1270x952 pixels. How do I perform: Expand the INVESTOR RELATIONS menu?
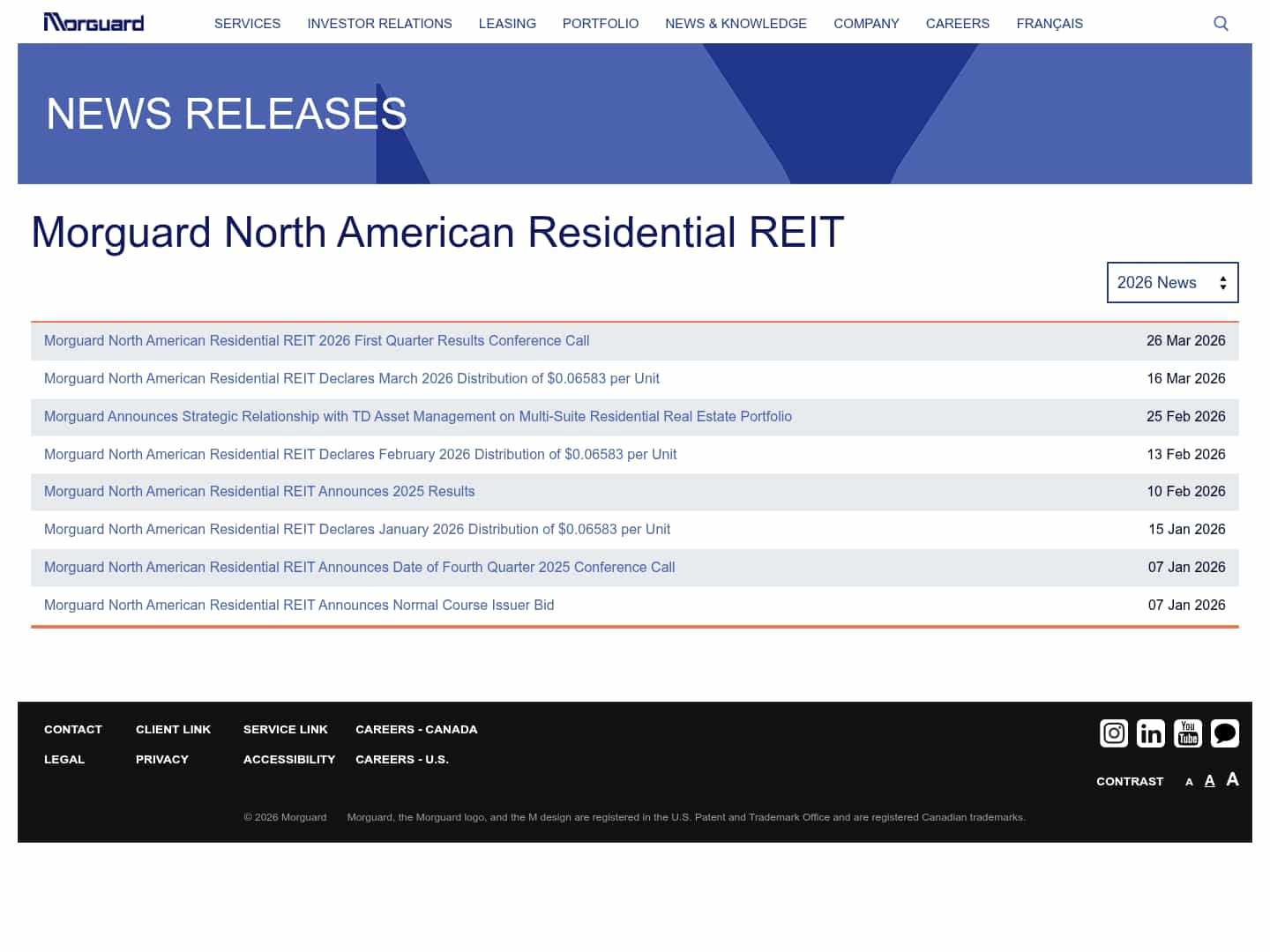[379, 24]
